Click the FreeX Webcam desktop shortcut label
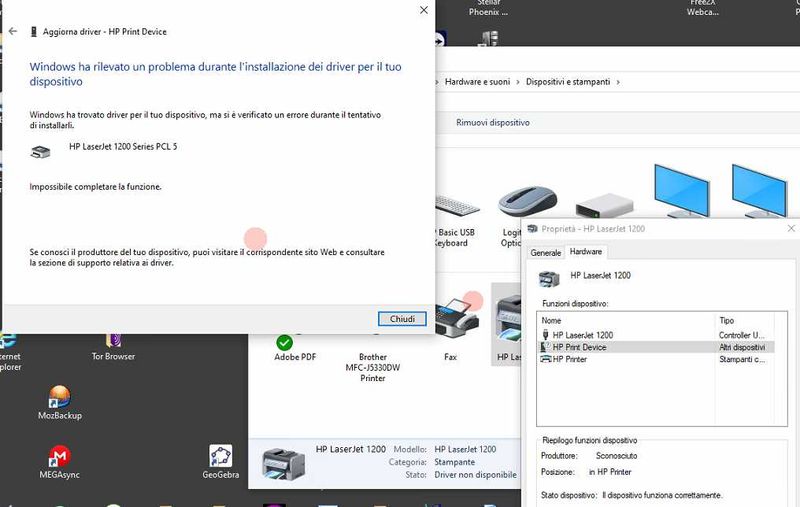The width and height of the screenshot is (800, 507). click(703, 8)
